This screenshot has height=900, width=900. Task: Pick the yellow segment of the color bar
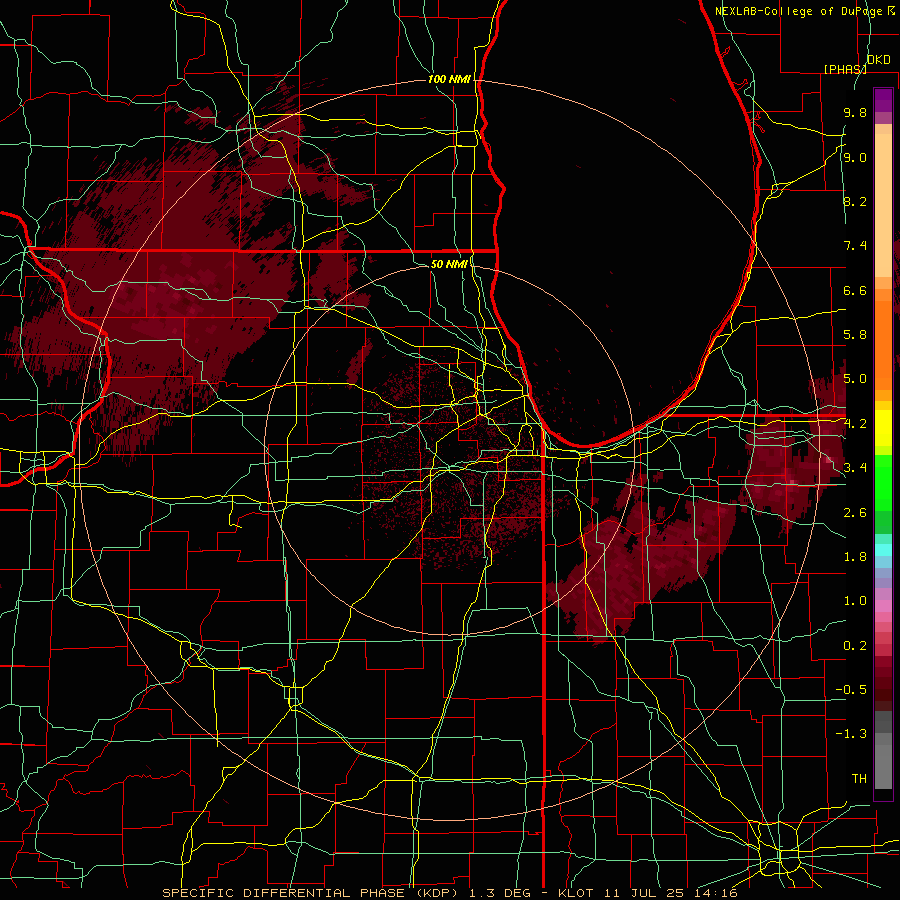coord(883,428)
